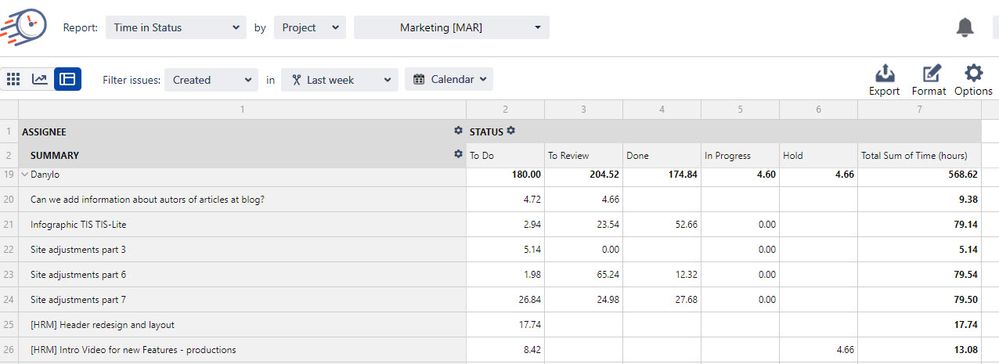Open the Last week date range dropdown

(340, 80)
